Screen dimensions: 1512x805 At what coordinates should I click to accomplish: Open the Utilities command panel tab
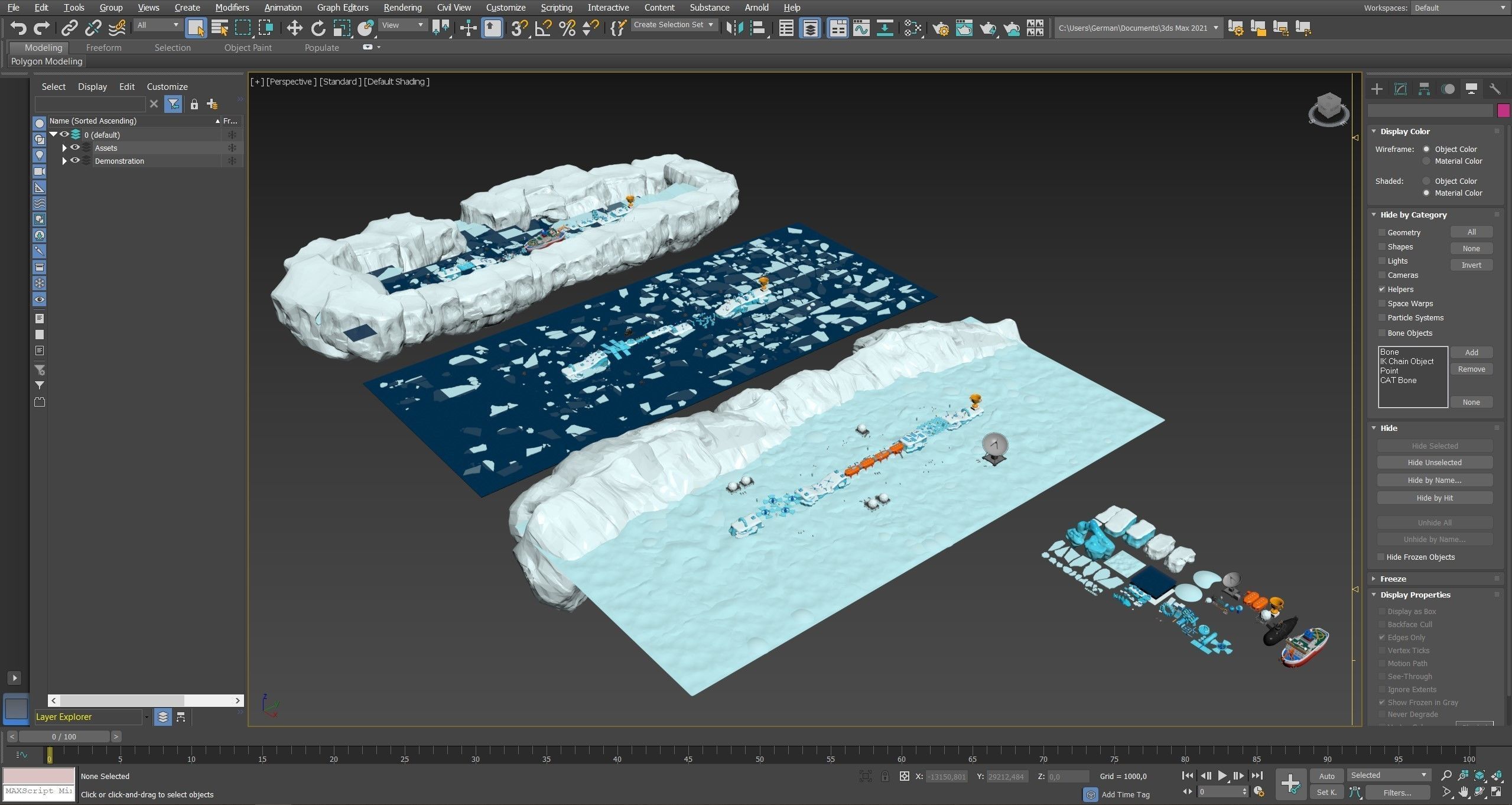pyautogui.click(x=1494, y=89)
